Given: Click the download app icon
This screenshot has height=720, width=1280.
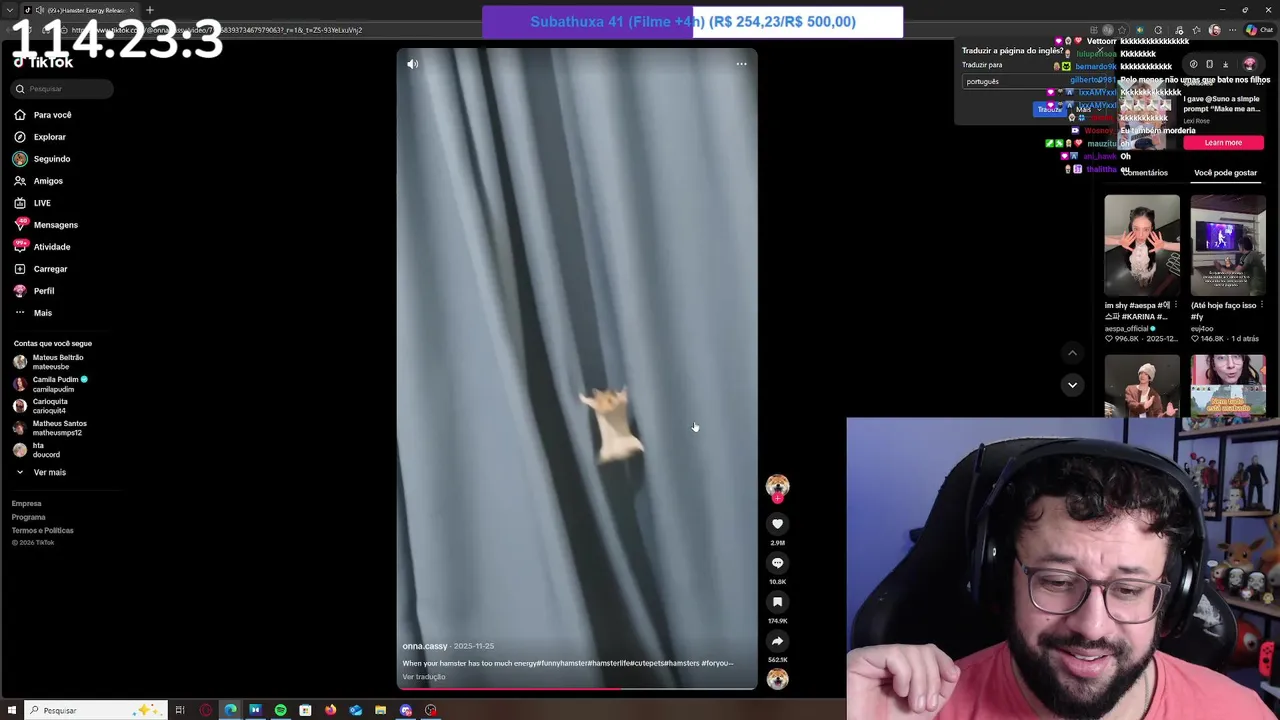Looking at the screenshot, I should (x=1225, y=64).
